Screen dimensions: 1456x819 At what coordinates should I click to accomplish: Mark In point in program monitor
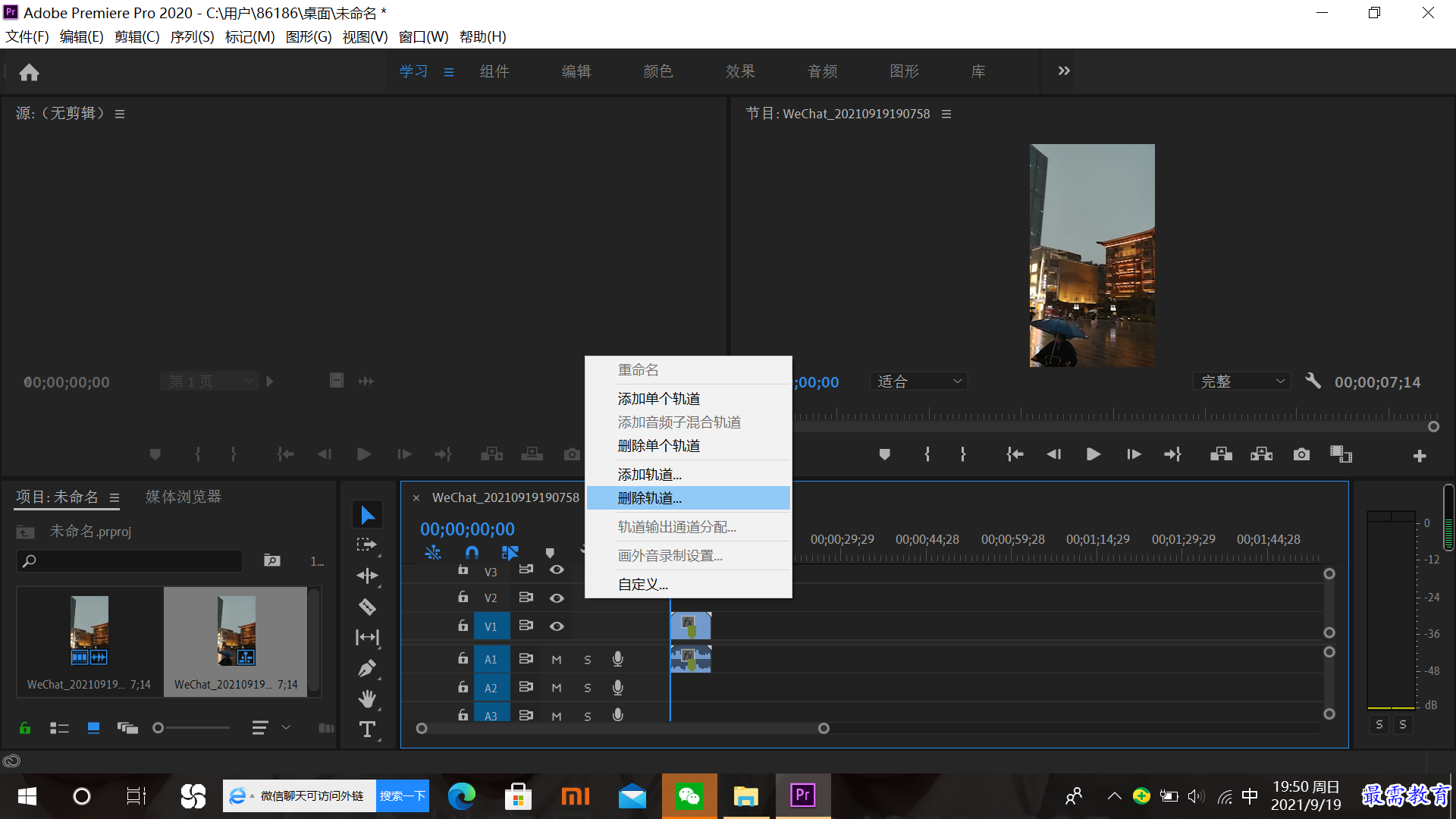[927, 454]
